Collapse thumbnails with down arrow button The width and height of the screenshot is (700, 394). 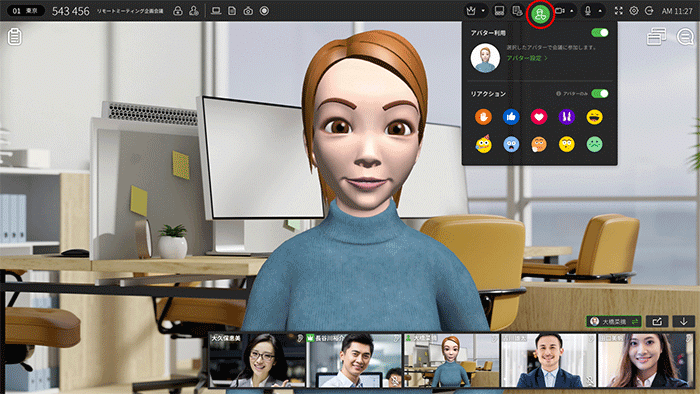(x=683, y=321)
